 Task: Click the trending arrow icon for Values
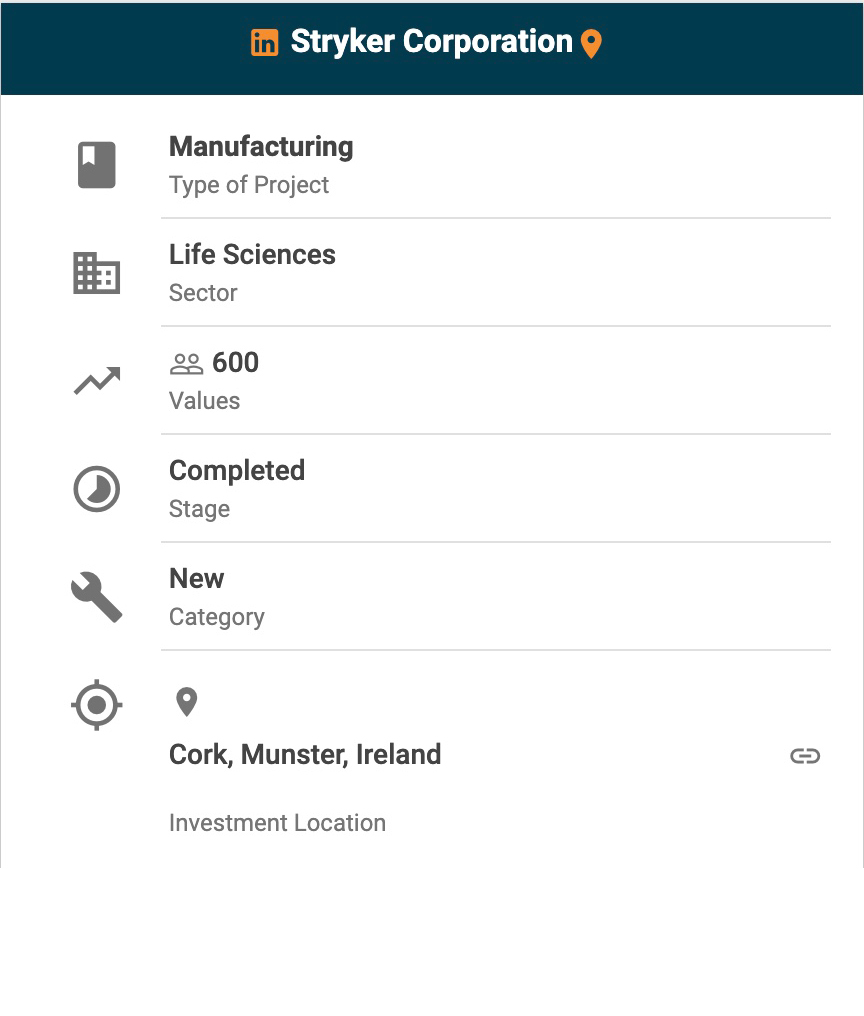(97, 381)
